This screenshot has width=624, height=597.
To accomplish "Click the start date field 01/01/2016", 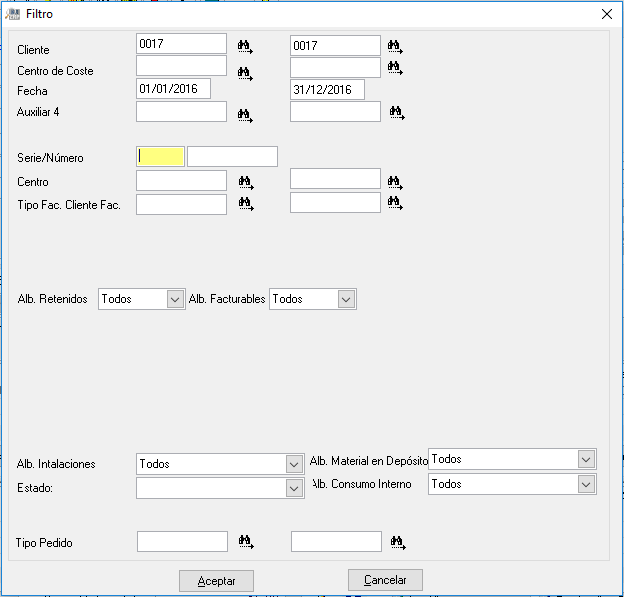I will pyautogui.click(x=174, y=89).
